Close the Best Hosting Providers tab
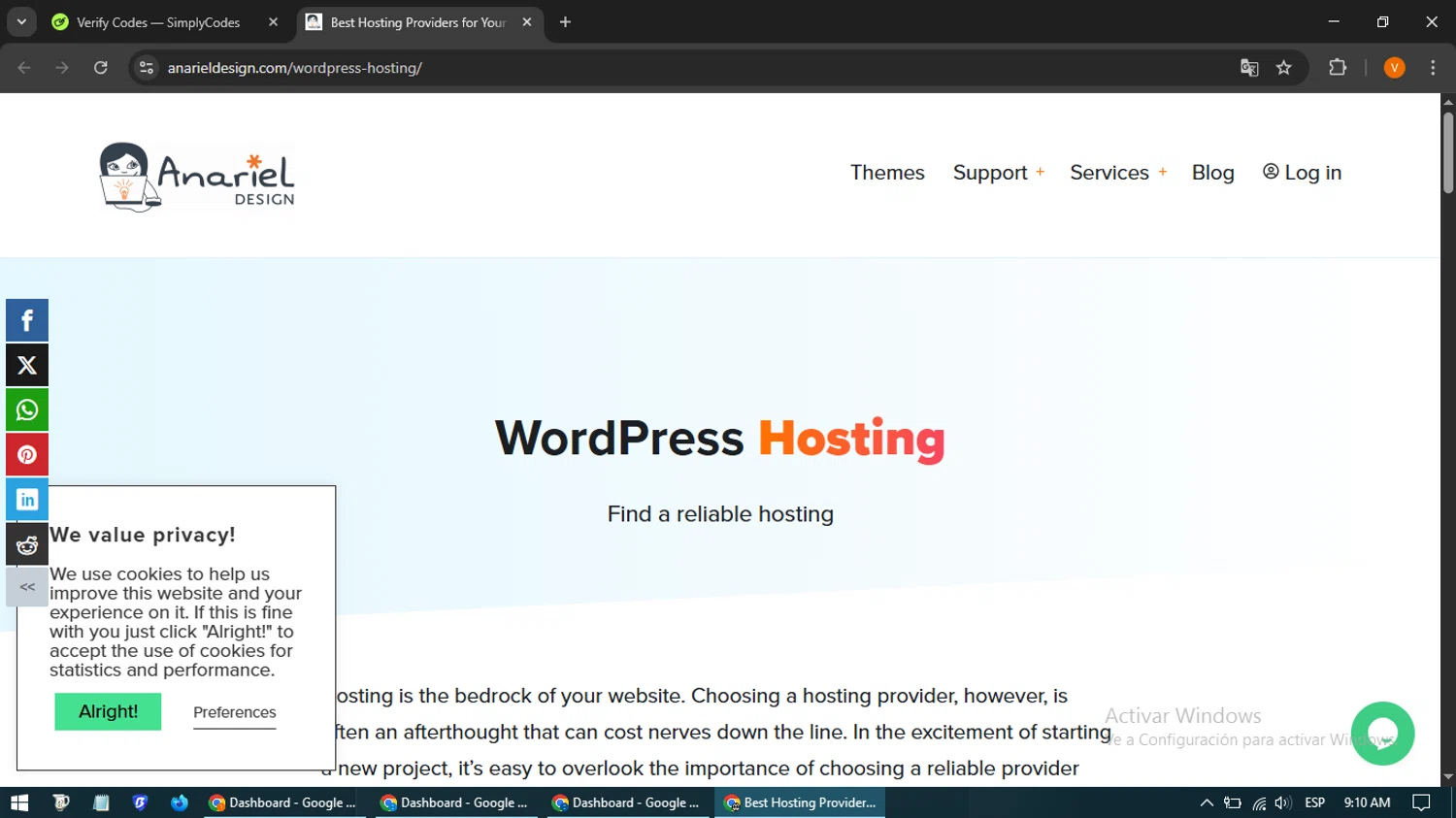Viewport: 1456px width, 818px height. [527, 22]
